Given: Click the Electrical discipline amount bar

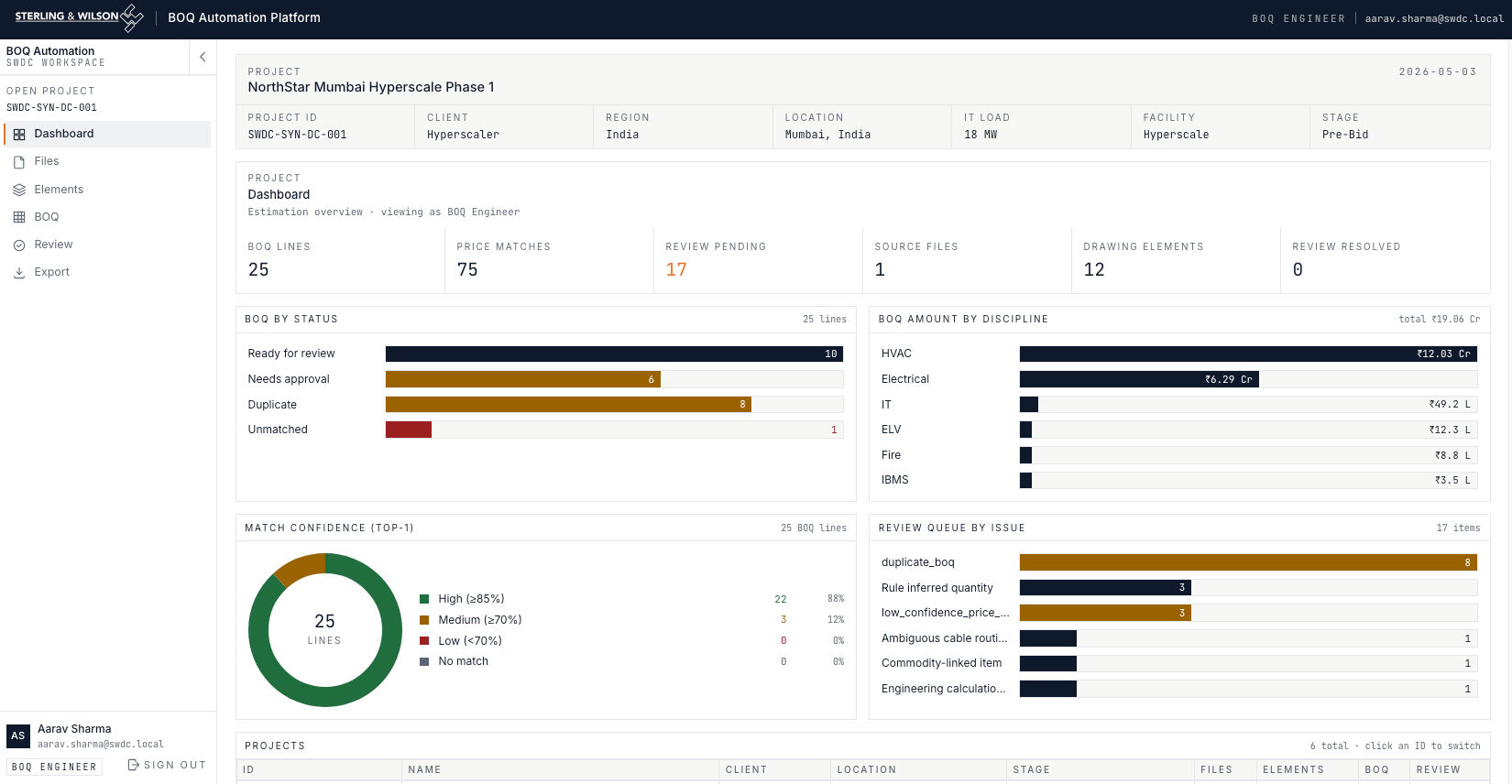Looking at the screenshot, I should [x=1139, y=379].
